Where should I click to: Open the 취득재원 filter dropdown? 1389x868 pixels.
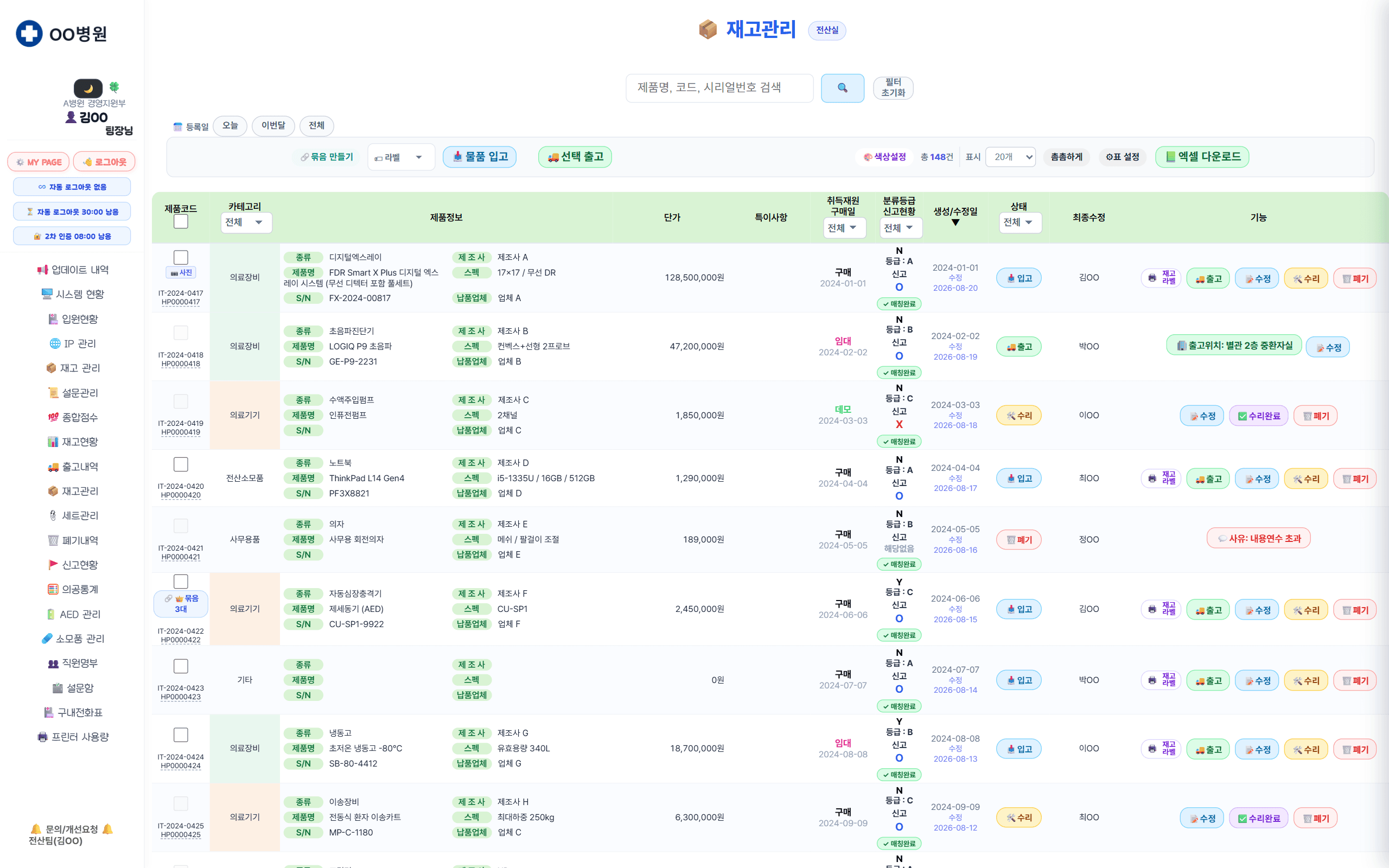pos(844,228)
